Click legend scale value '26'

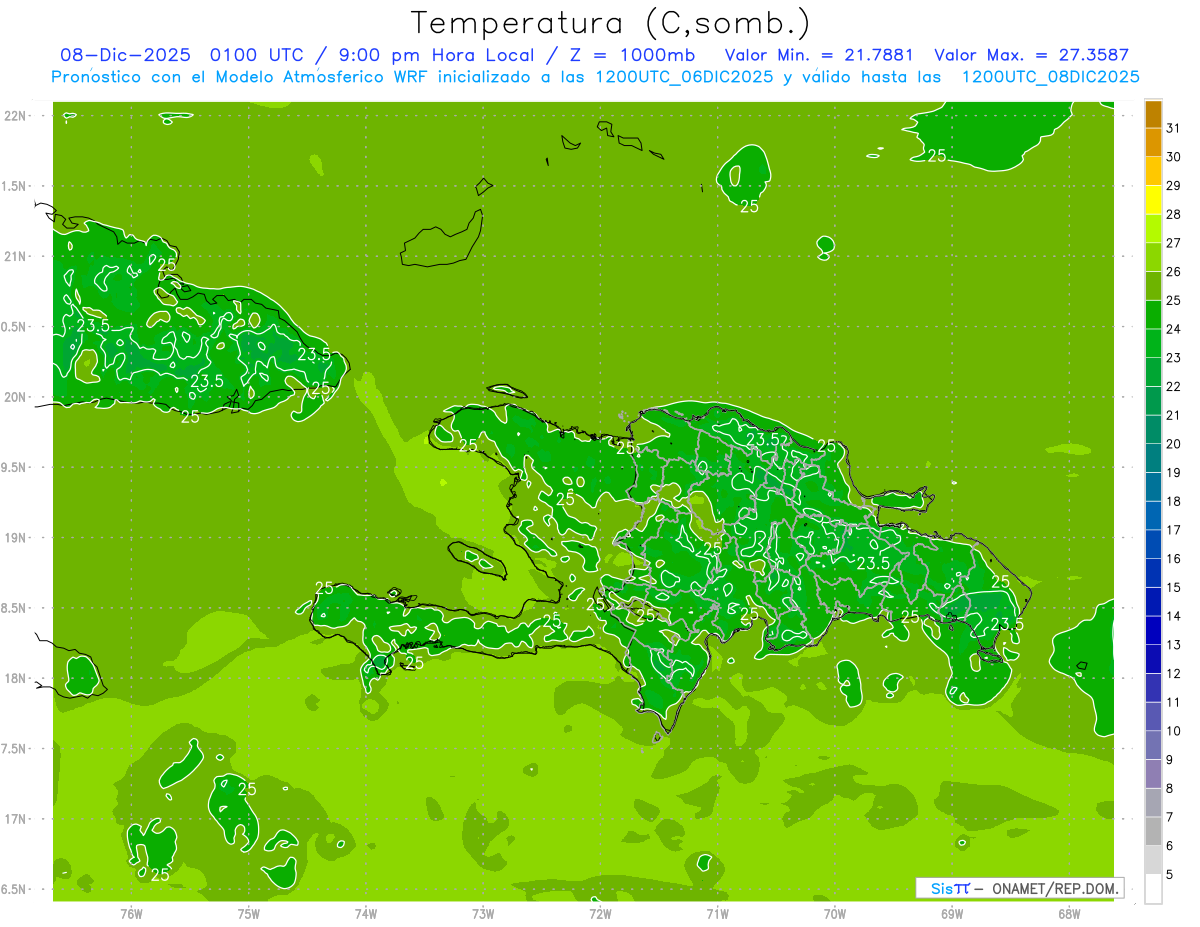coord(1174,271)
